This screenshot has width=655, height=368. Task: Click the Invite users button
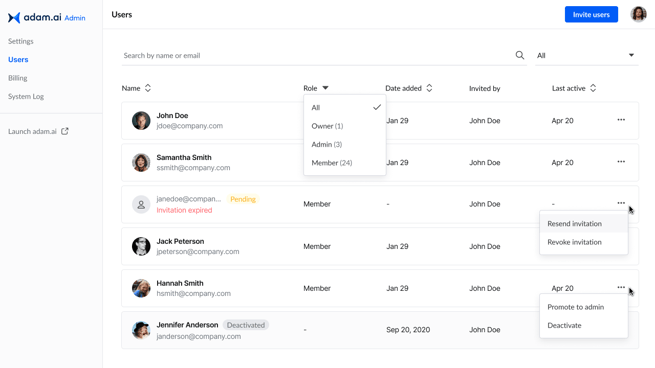591,15
